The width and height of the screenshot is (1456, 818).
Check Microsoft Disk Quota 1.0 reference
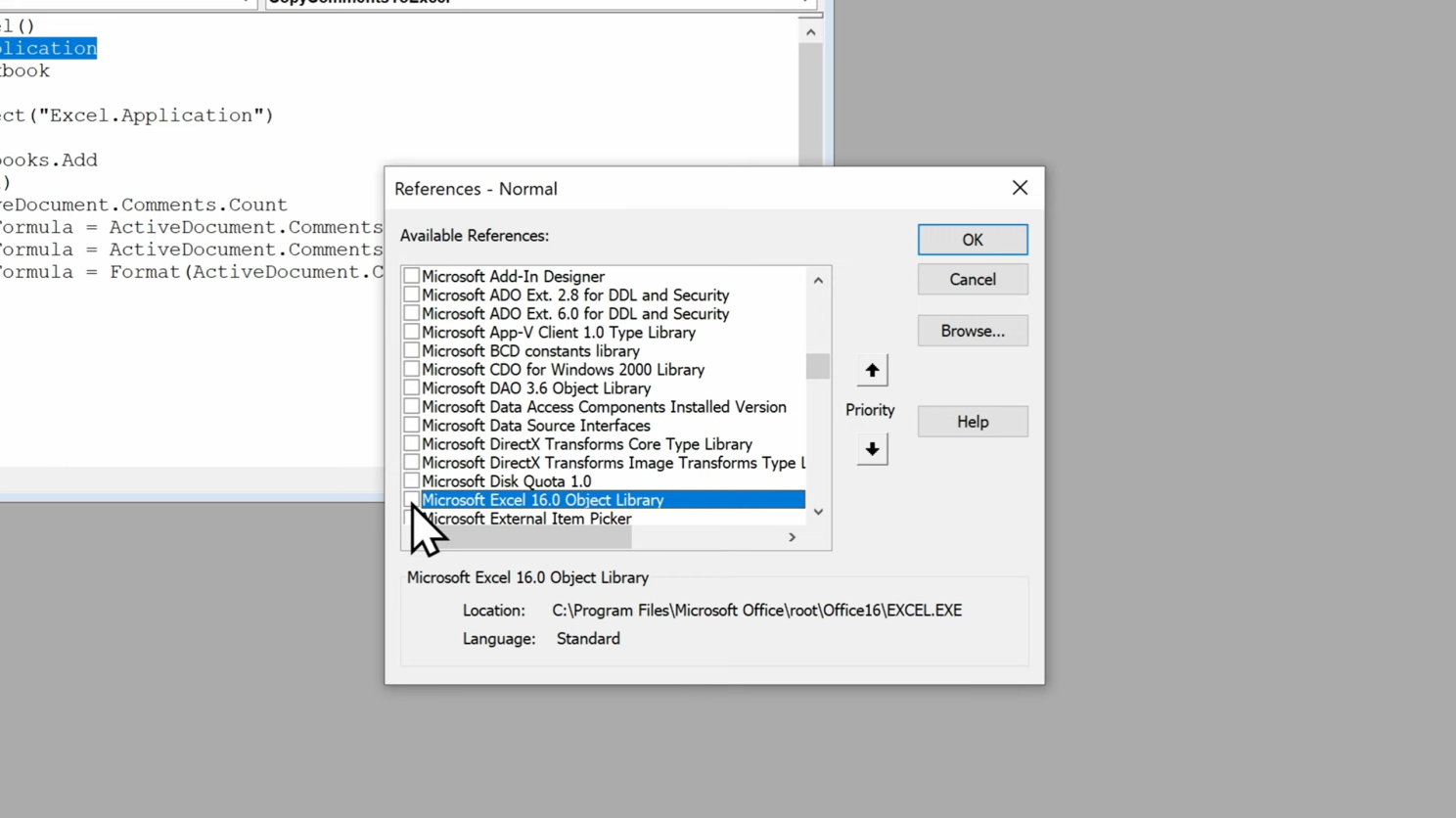coord(412,481)
